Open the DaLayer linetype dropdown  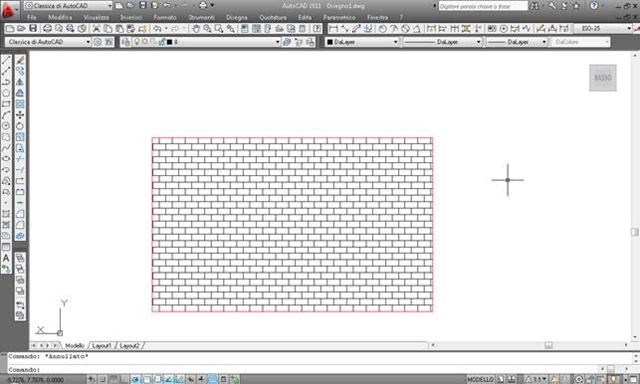tap(442, 42)
